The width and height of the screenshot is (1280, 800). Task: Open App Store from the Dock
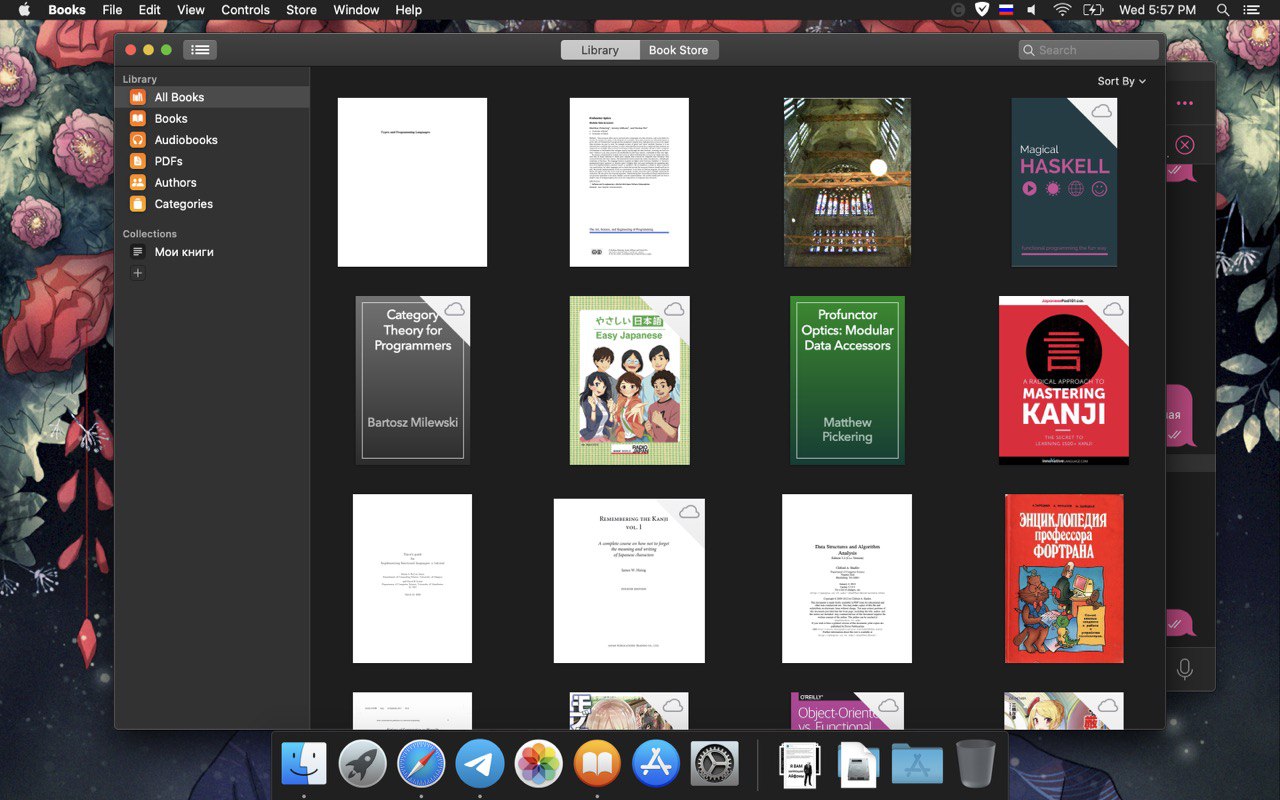tap(656, 764)
